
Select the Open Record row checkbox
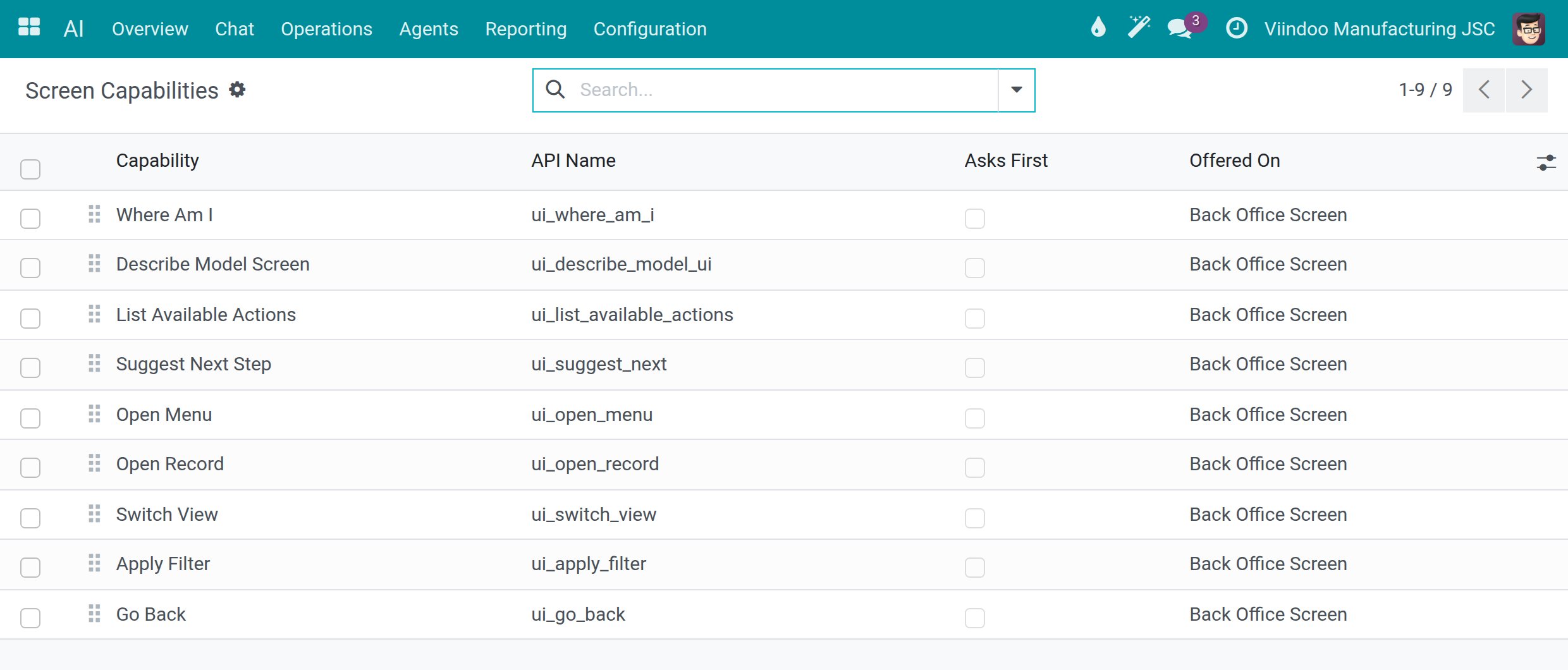pos(30,468)
